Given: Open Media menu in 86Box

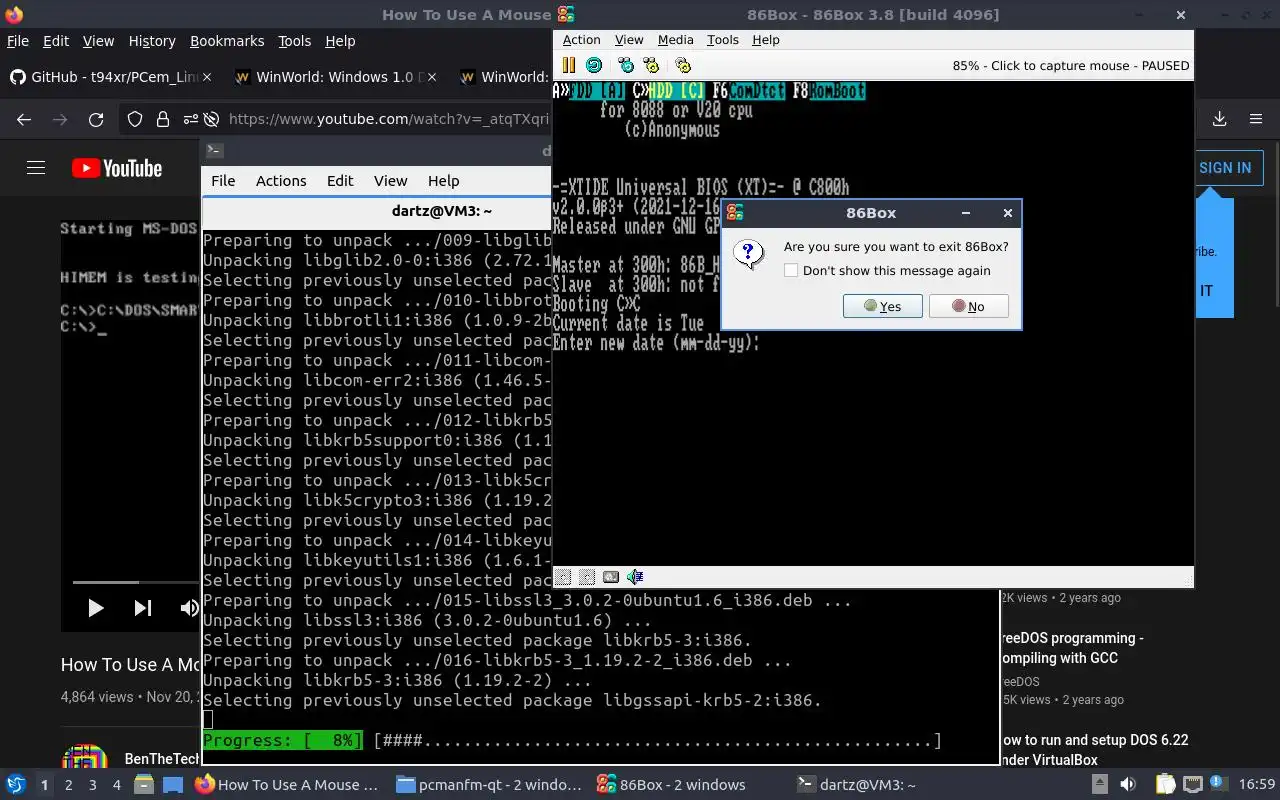Looking at the screenshot, I should [675, 40].
